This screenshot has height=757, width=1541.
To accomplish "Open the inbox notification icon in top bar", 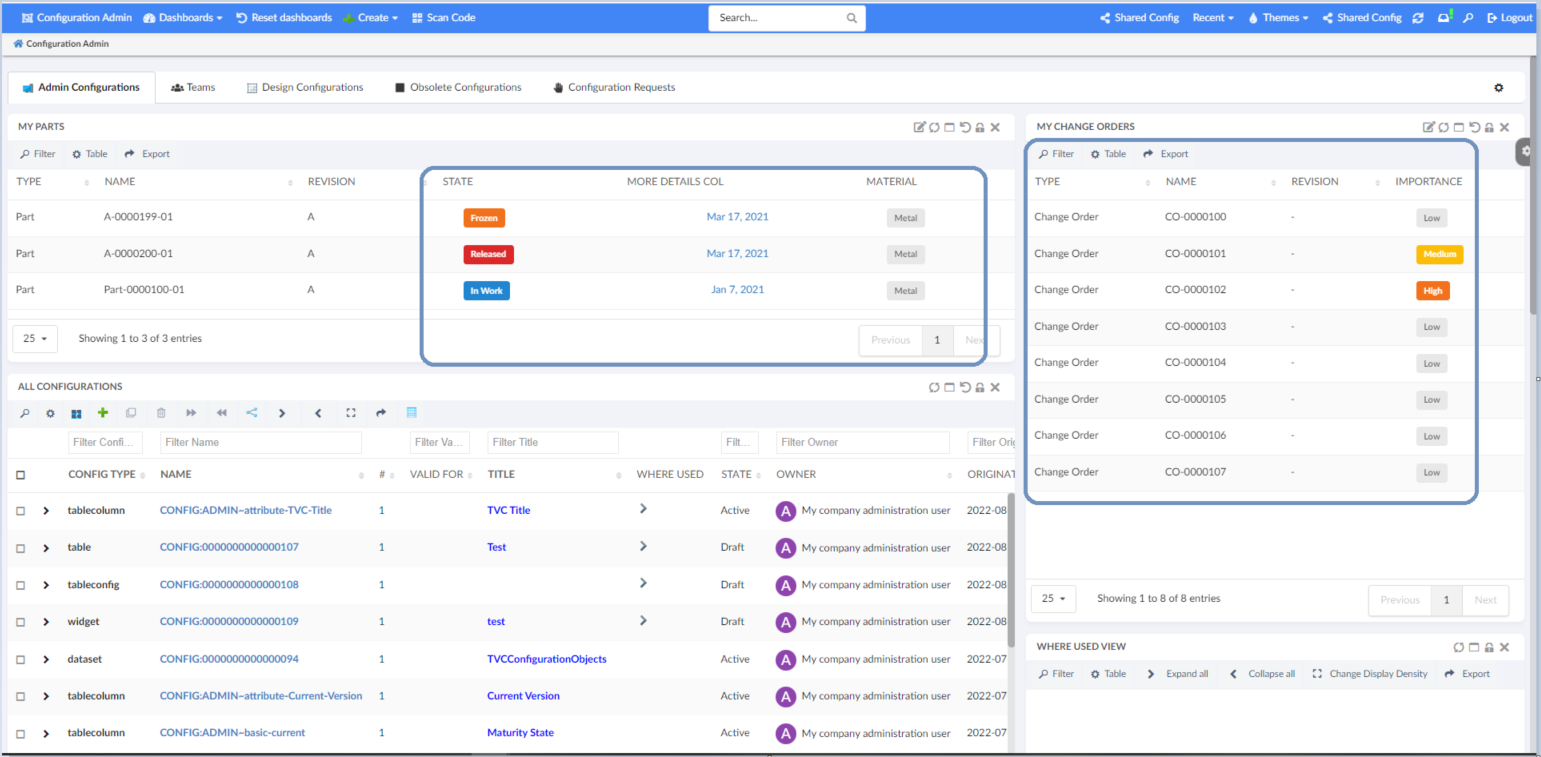I will tap(1444, 18).
